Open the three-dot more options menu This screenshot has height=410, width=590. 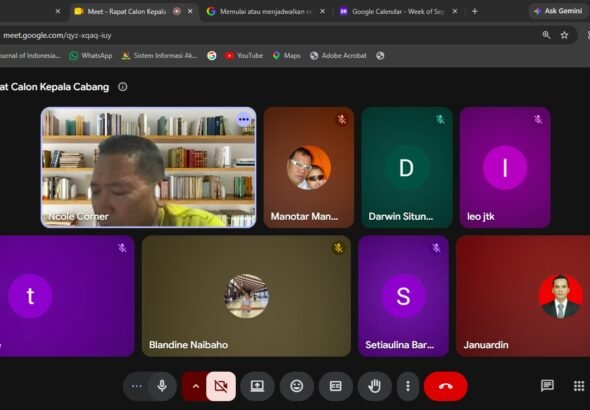click(x=408, y=386)
